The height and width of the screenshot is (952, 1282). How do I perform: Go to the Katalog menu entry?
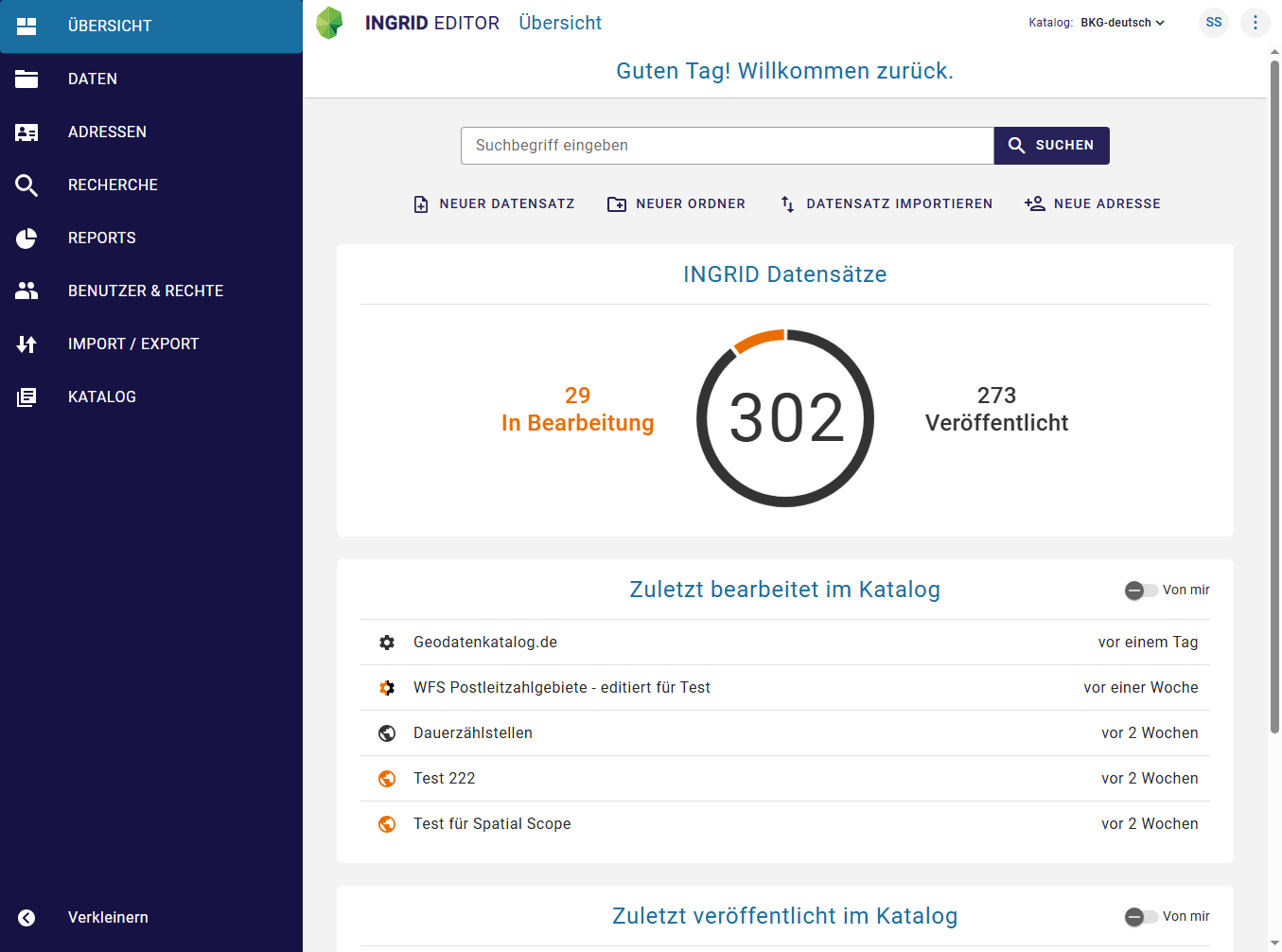pos(151,397)
